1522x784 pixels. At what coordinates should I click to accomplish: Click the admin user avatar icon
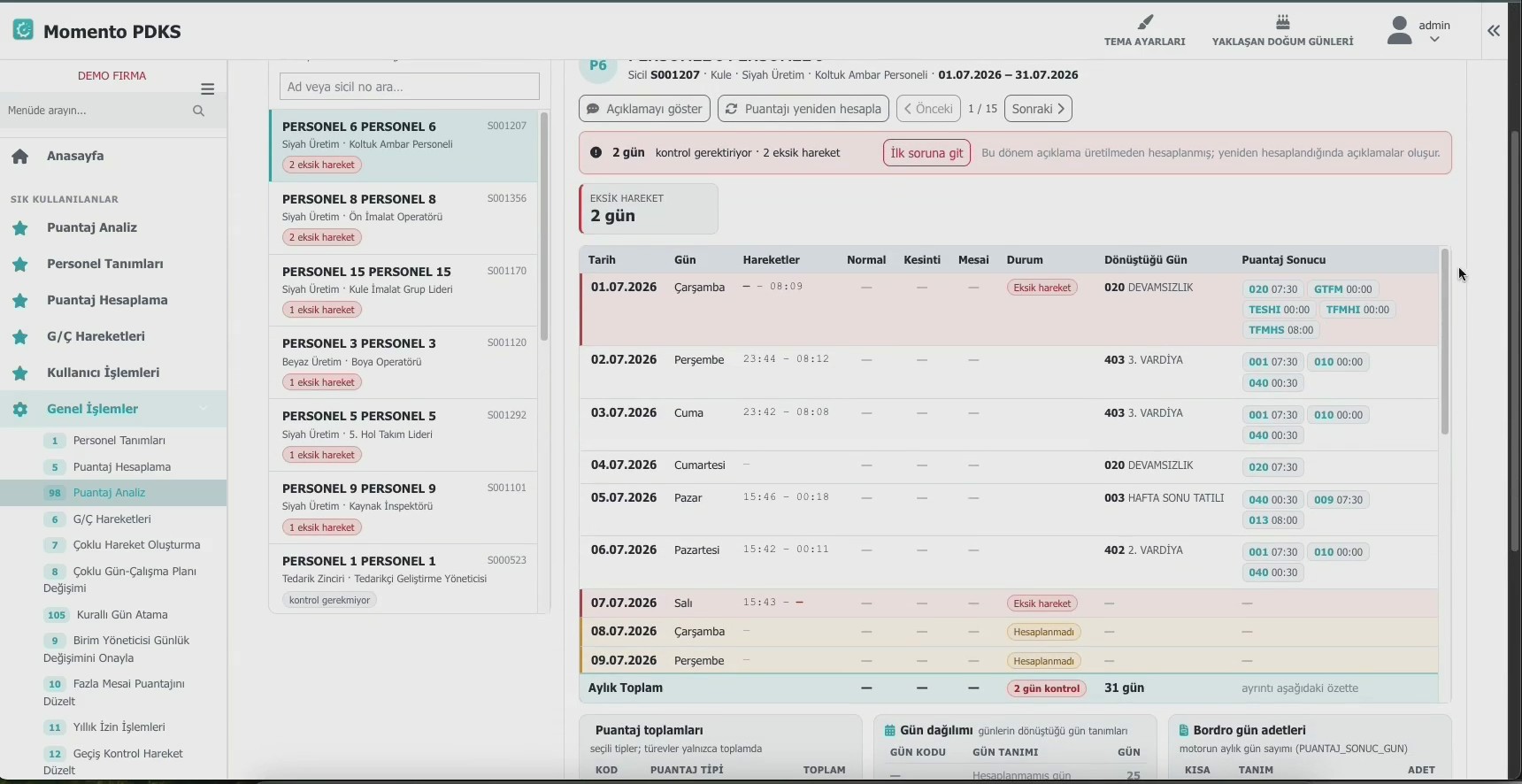coord(1399,30)
